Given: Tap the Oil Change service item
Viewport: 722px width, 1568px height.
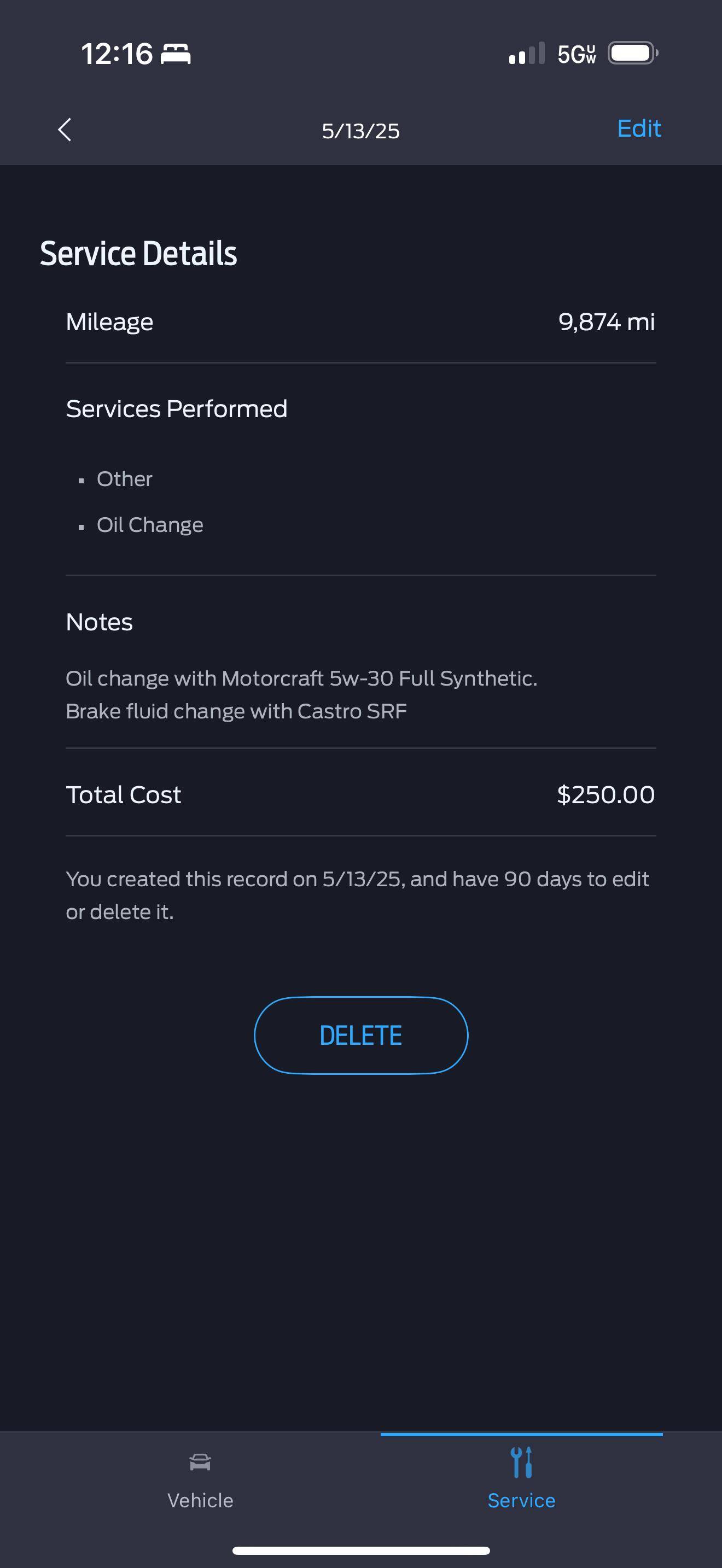Looking at the screenshot, I should click(x=150, y=525).
